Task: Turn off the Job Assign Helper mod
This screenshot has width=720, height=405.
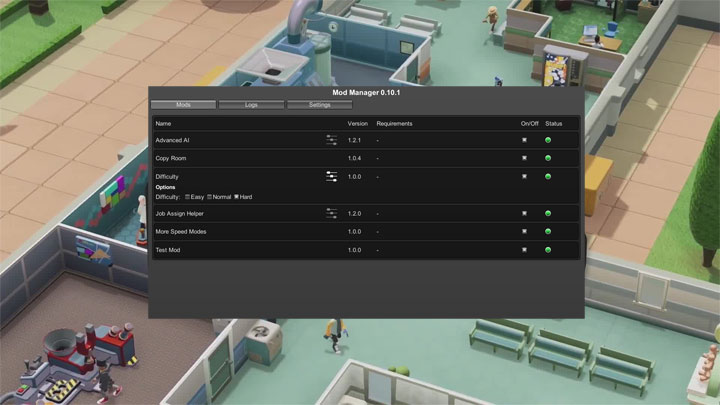Action: point(524,213)
